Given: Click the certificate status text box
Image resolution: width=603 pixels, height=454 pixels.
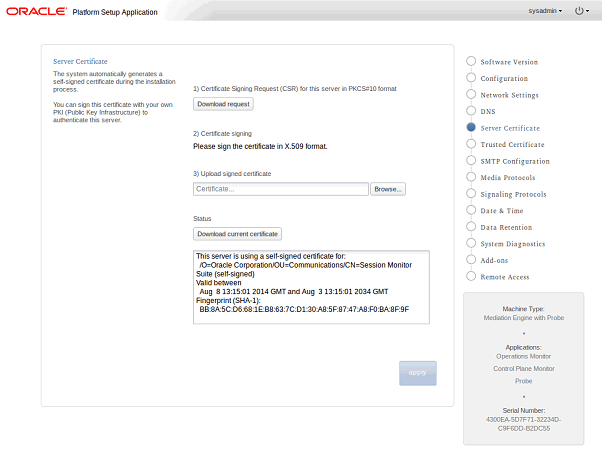Looking at the screenshot, I should click(311, 287).
